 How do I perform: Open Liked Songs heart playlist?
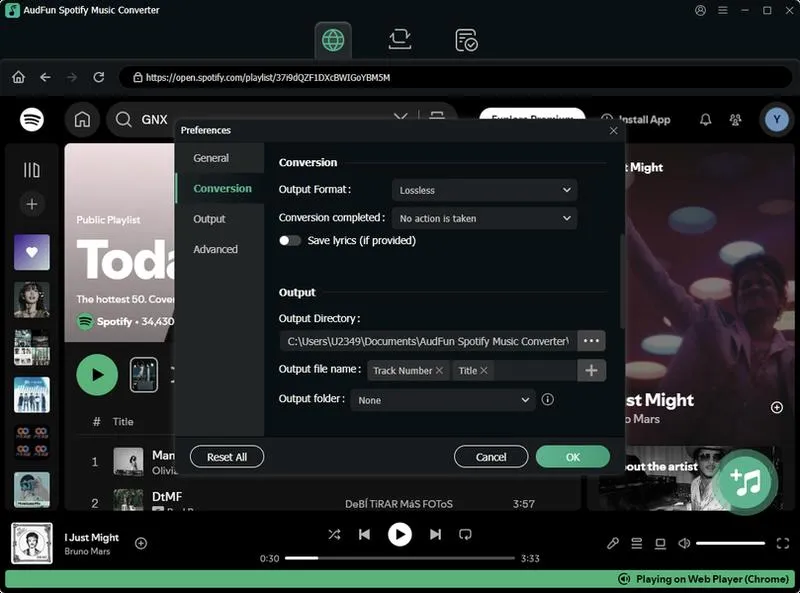click(32, 252)
